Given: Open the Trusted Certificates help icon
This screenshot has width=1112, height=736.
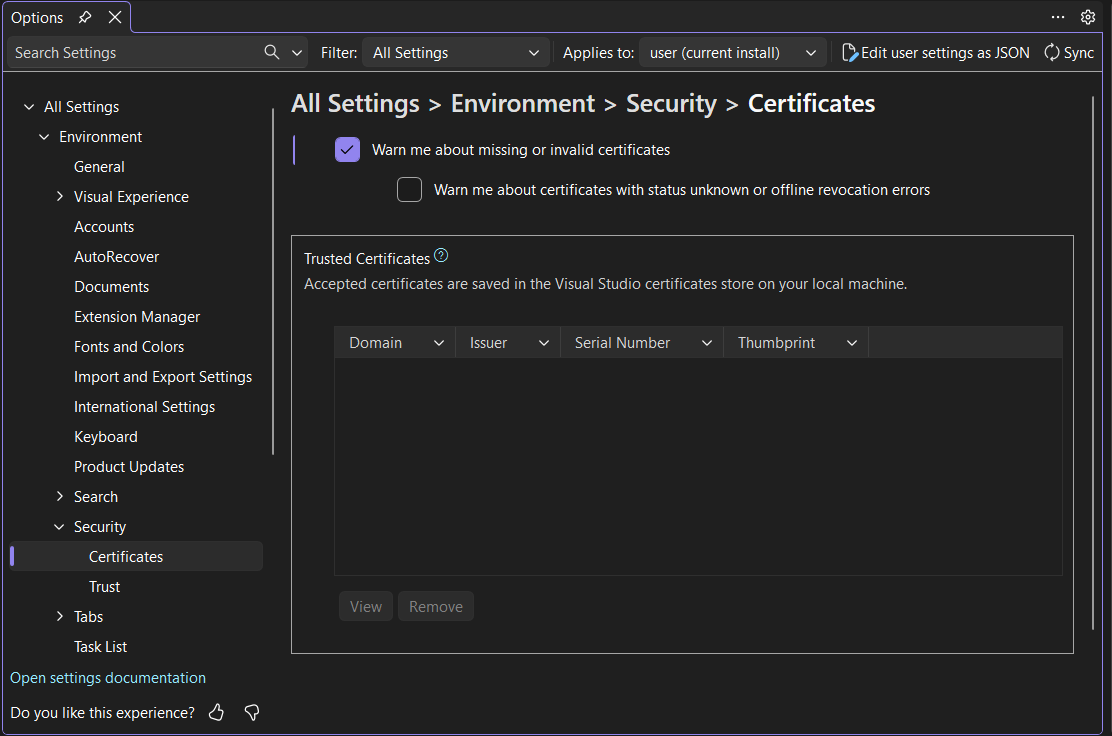Looking at the screenshot, I should click(441, 255).
